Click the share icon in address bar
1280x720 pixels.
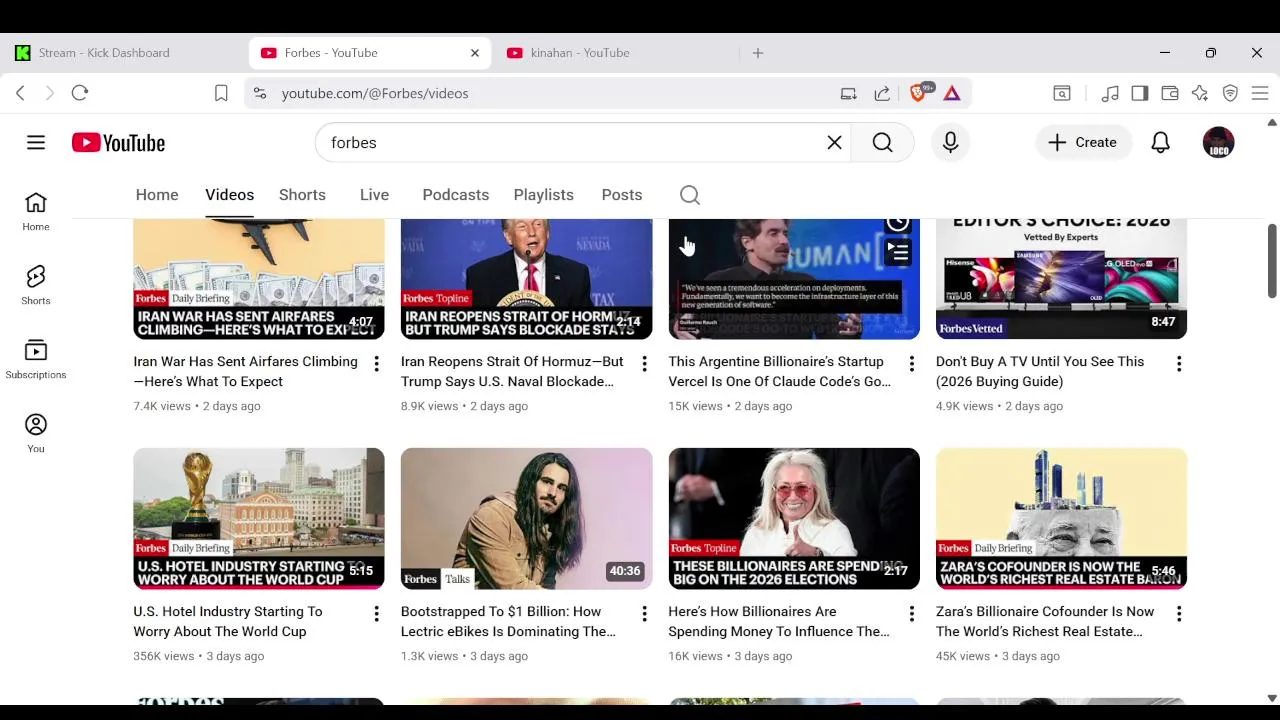click(882, 93)
